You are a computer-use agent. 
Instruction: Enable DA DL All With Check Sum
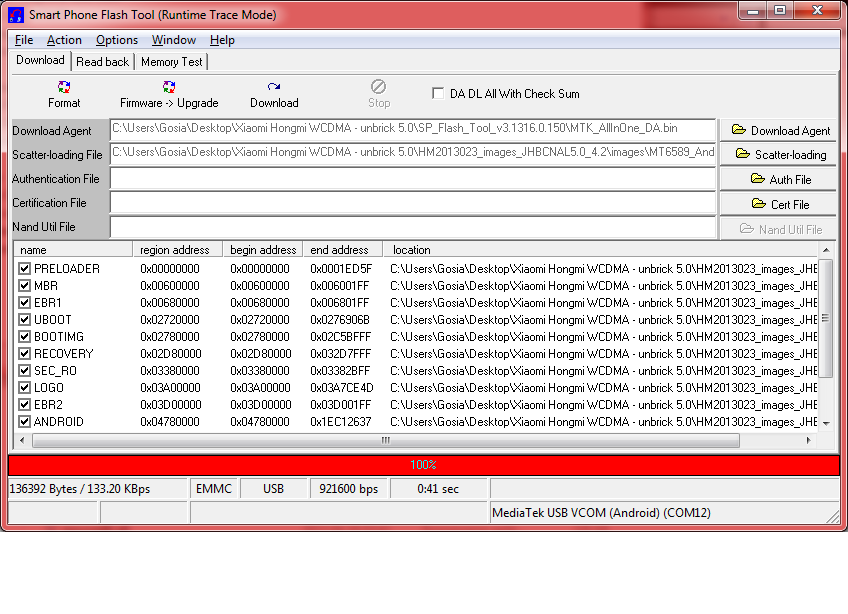click(438, 93)
